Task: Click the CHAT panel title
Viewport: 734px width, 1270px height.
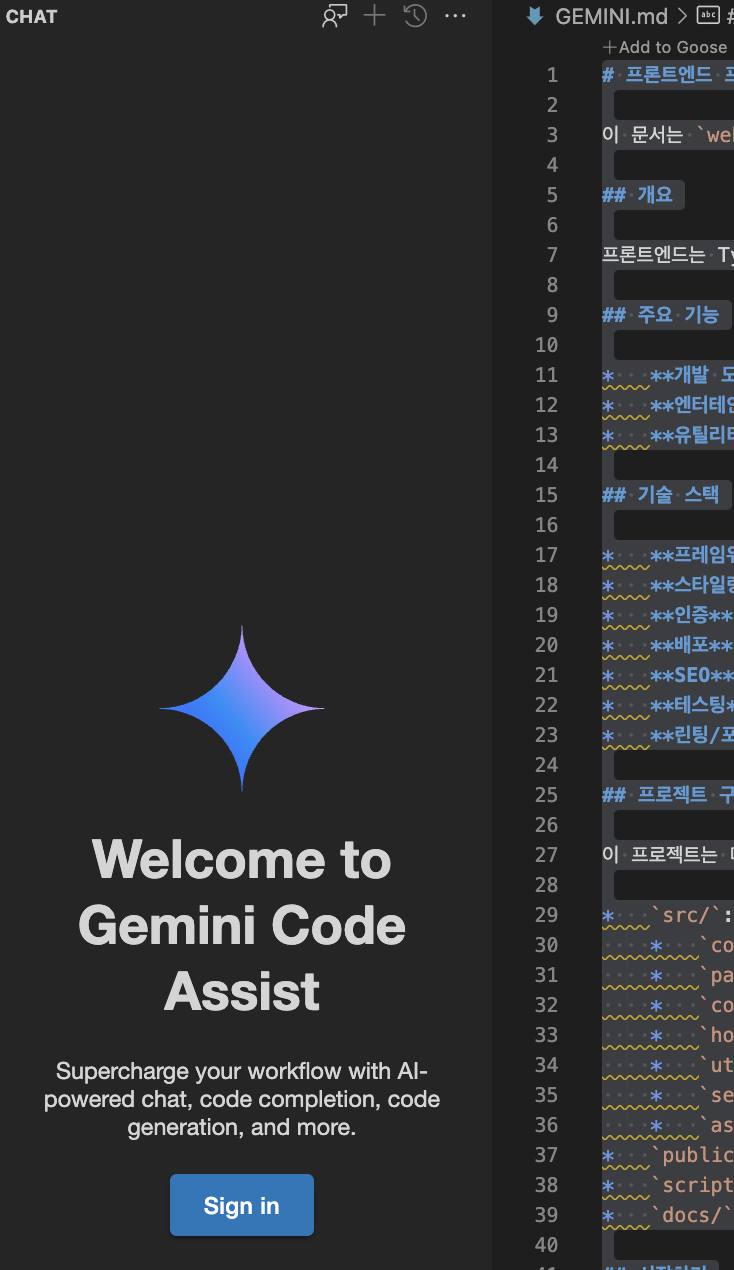Action: (x=31, y=16)
